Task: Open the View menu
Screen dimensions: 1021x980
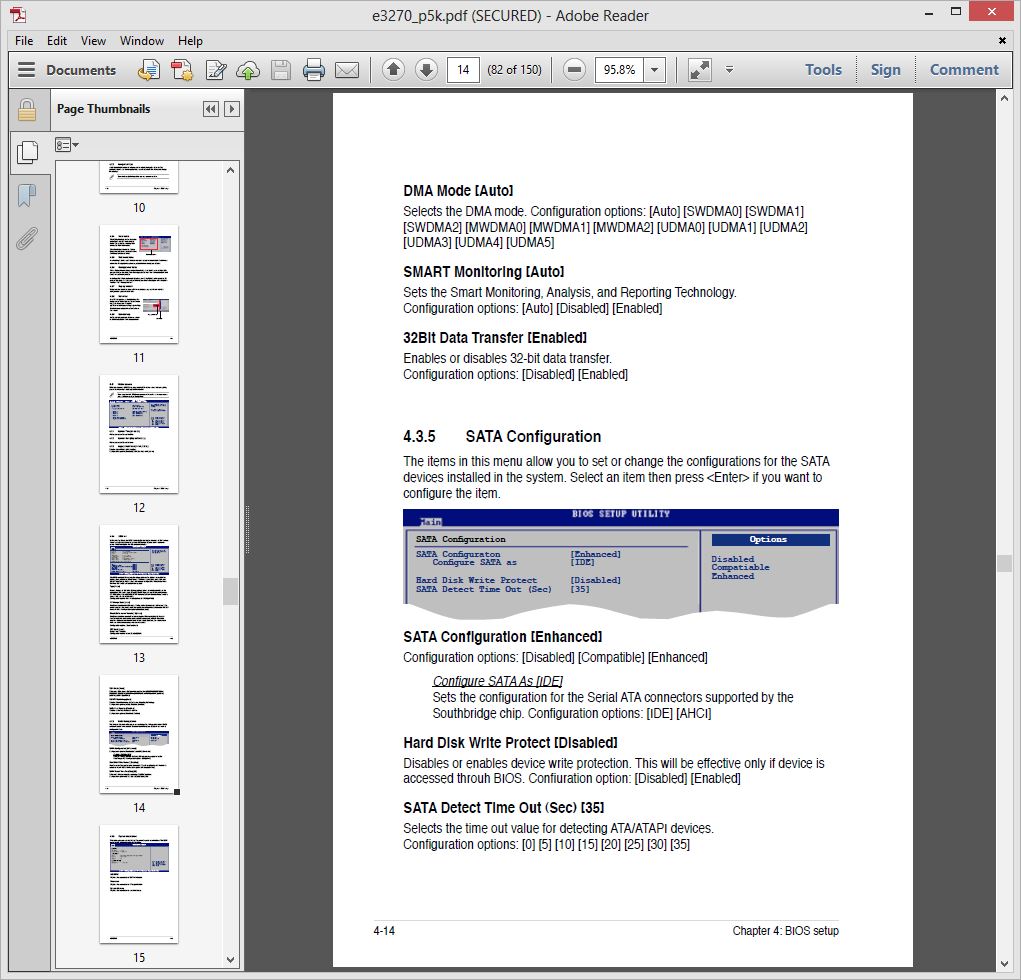Action: (93, 40)
